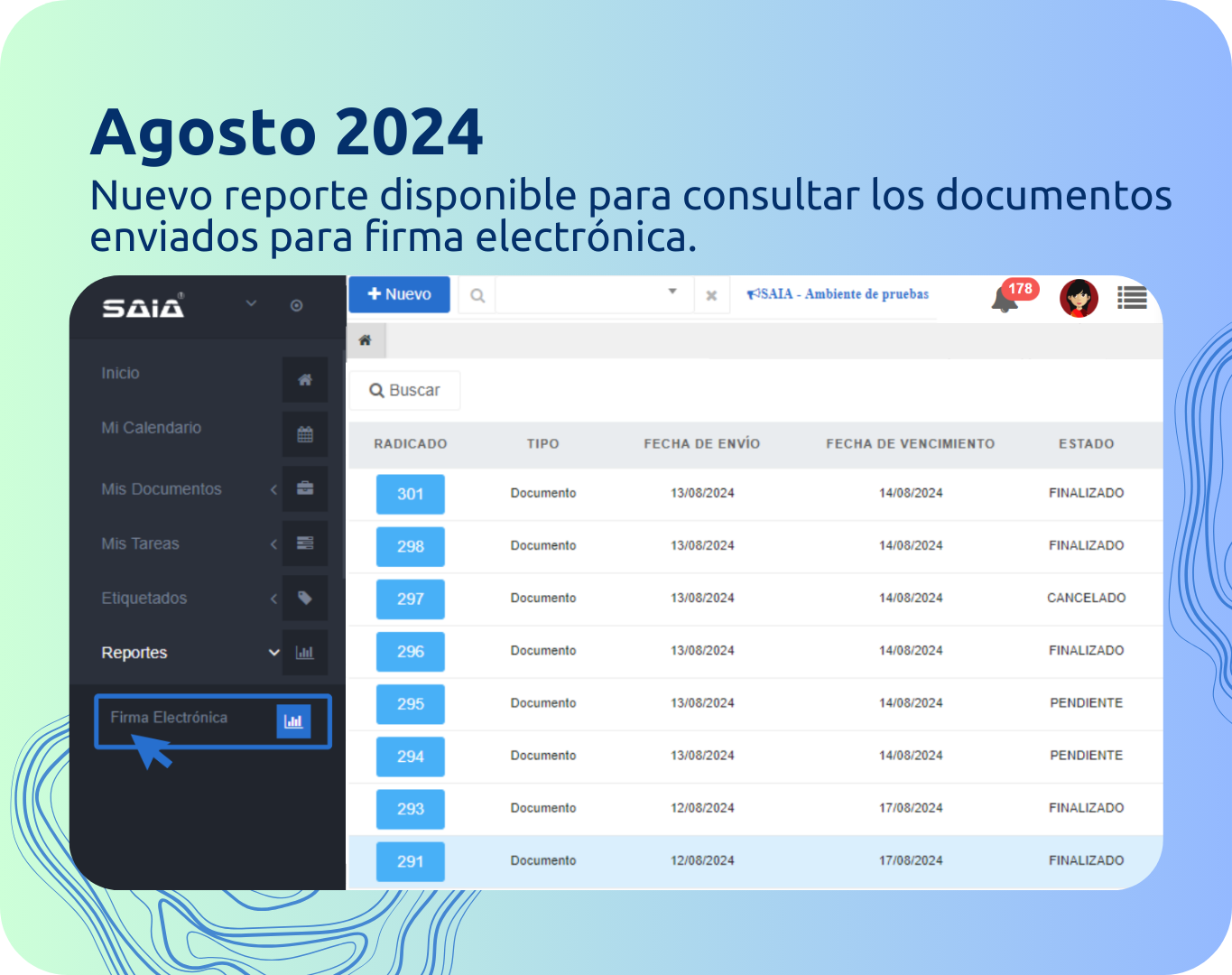Click the Buscar button

[x=404, y=390]
